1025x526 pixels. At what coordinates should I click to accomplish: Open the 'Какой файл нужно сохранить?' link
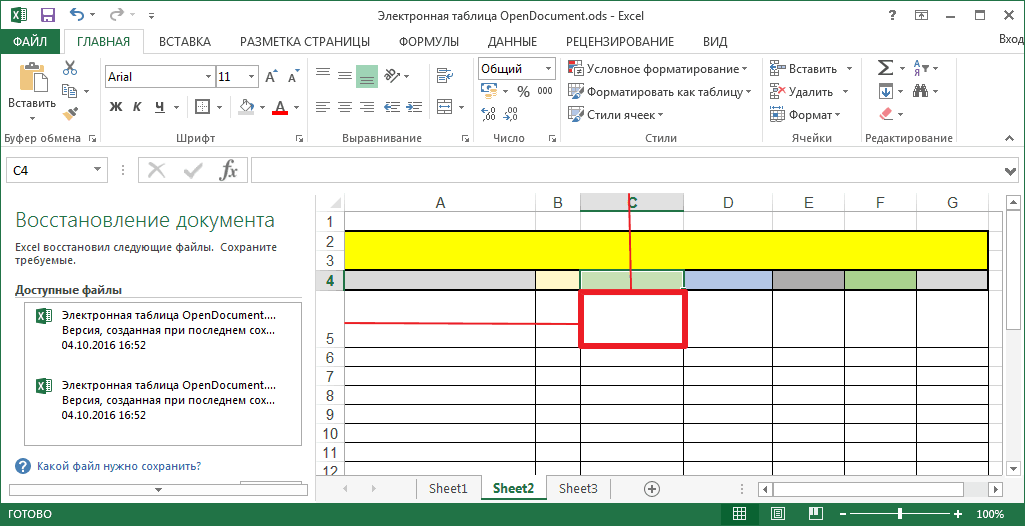coord(118,466)
